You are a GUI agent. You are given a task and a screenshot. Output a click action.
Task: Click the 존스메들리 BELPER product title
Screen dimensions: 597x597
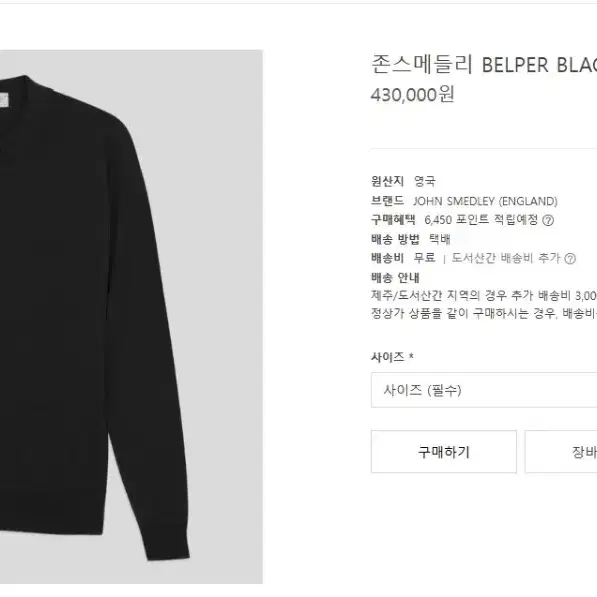(x=484, y=64)
